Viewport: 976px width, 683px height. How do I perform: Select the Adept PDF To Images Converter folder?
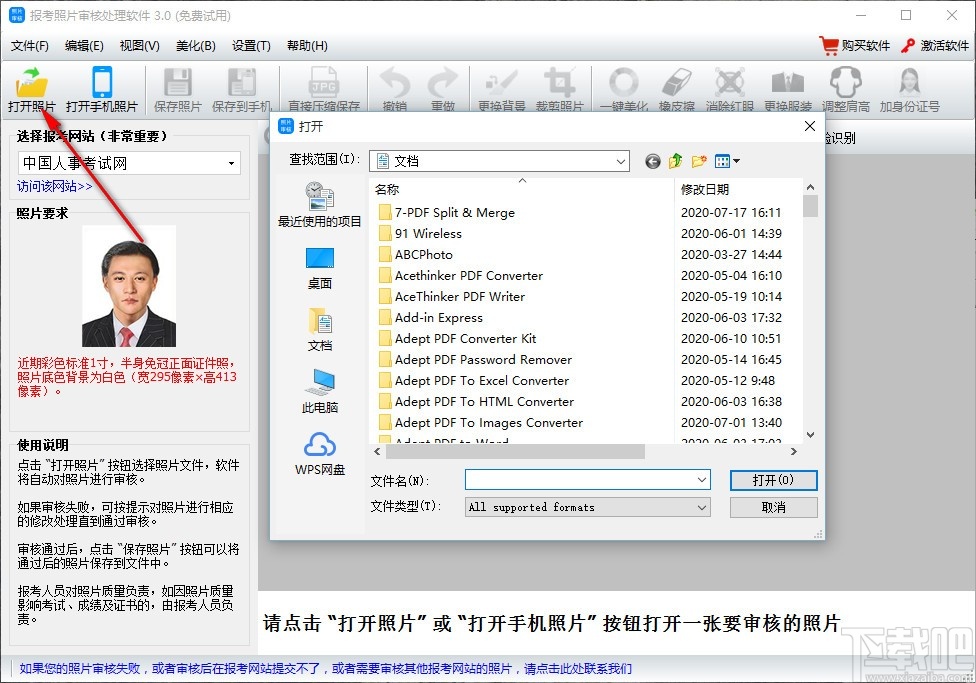(480, 423)
